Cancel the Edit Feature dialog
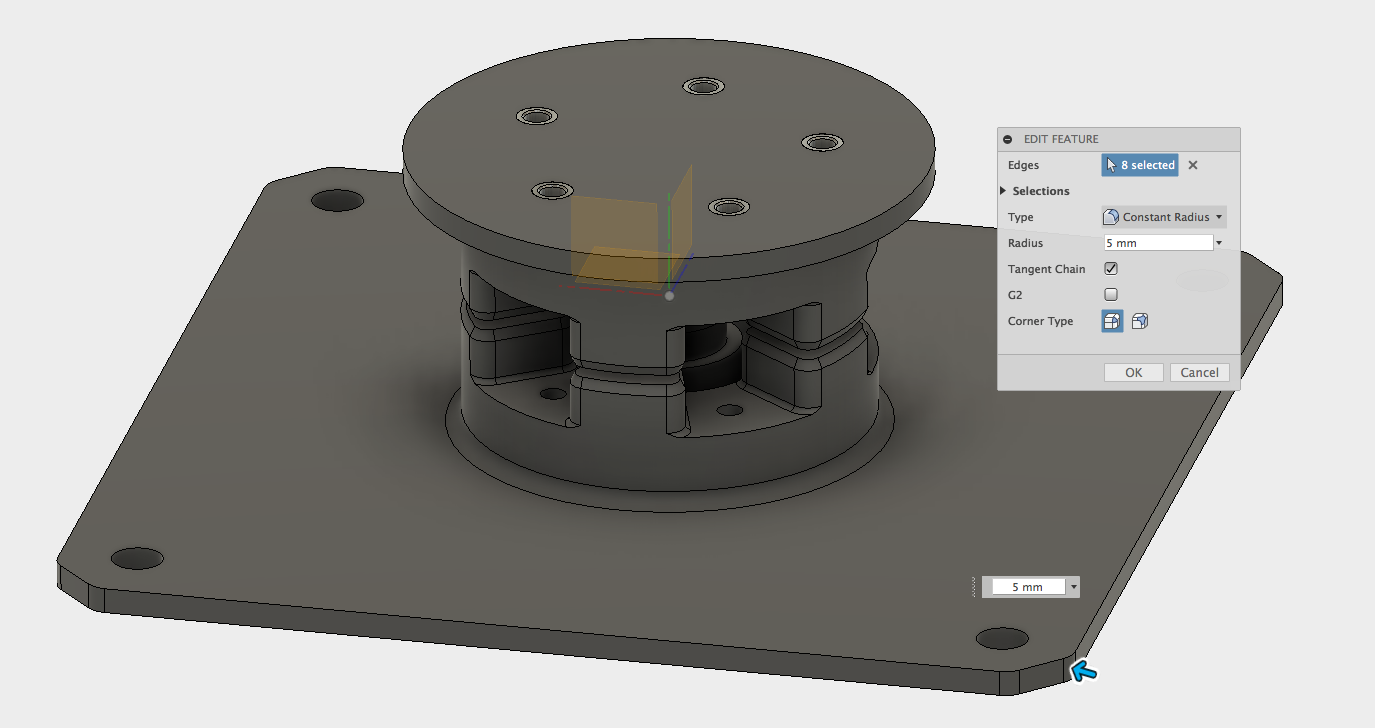 pos(1199,372)
